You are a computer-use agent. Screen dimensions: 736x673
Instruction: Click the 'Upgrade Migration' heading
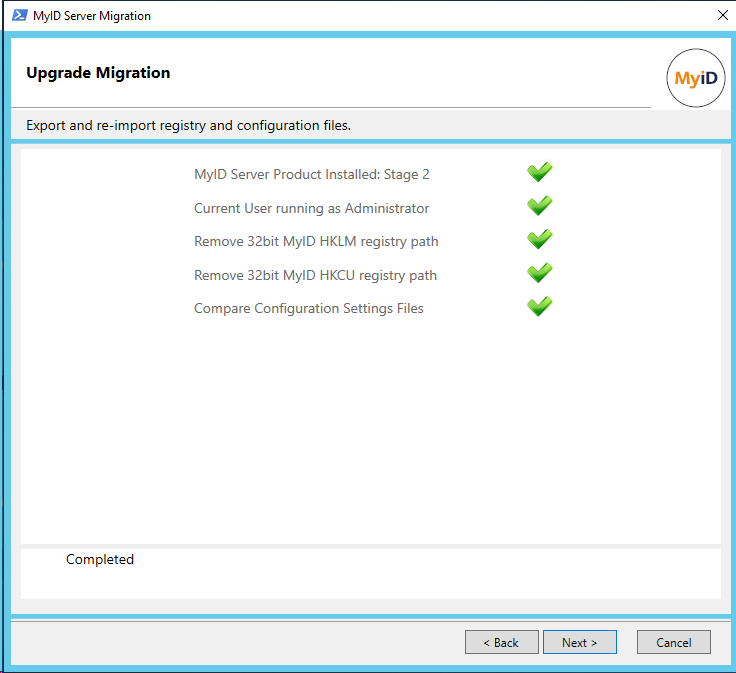[x=98, y=73]
